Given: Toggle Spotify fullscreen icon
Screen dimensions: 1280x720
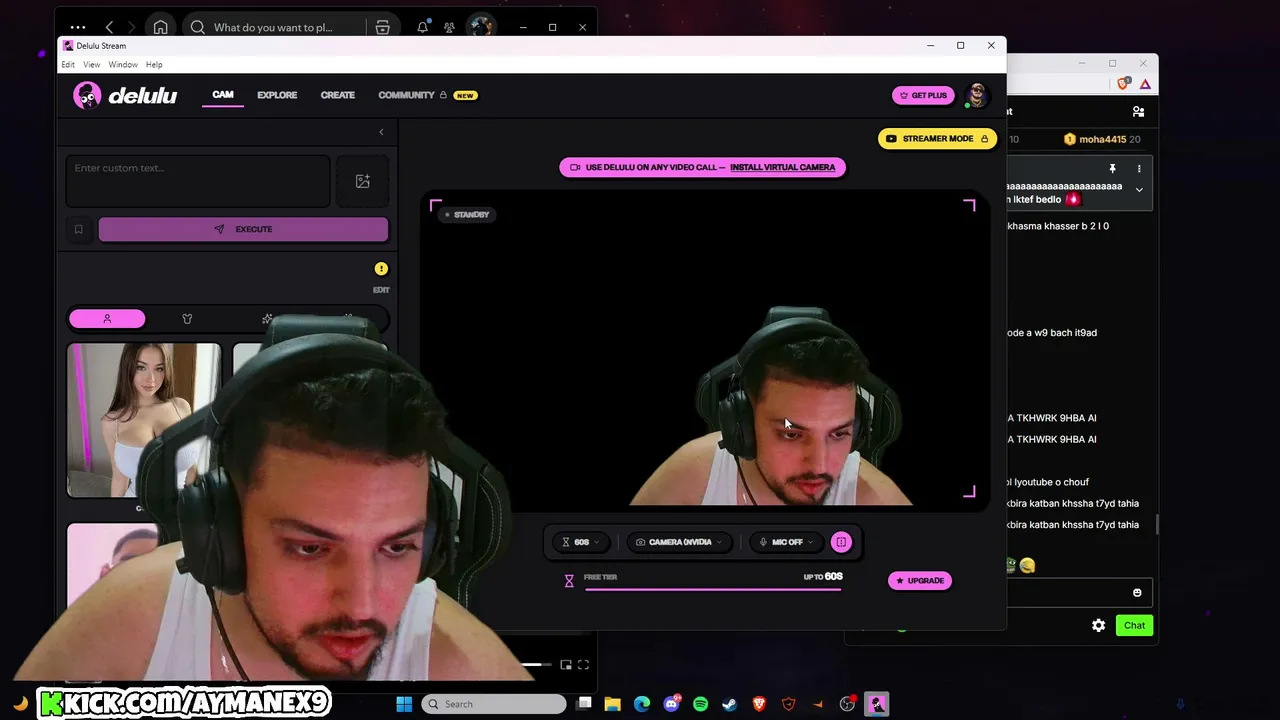Looking at the screenshot, I should (583, 665).
